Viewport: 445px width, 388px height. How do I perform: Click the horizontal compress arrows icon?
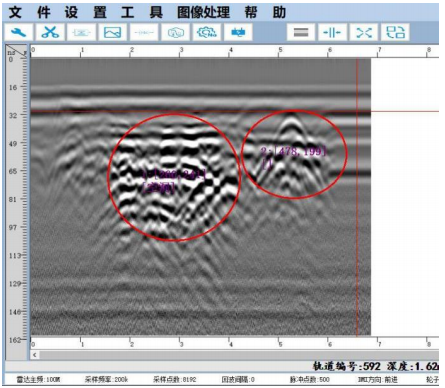[x=332, y=32]
